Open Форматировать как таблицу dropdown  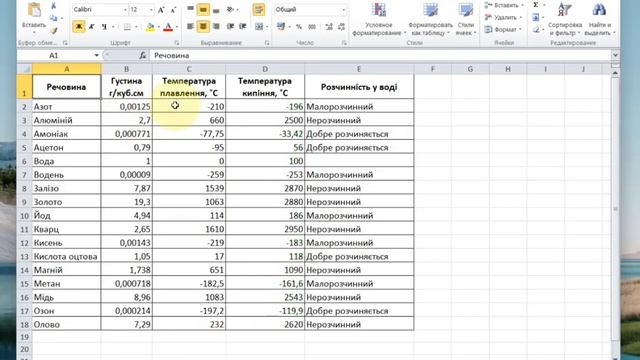point(430,19)
